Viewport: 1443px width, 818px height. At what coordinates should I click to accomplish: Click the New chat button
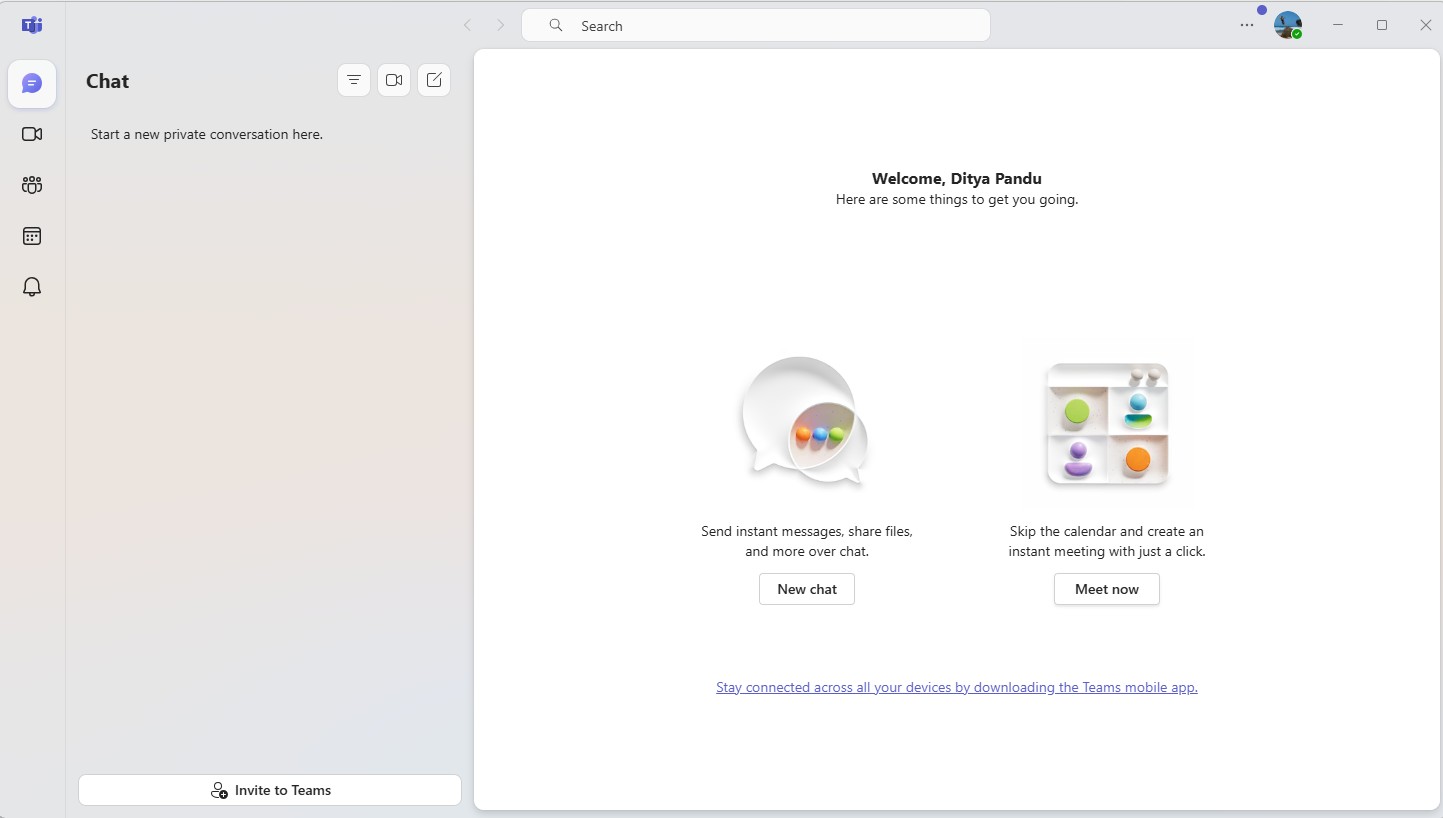[x=807, y=589]
